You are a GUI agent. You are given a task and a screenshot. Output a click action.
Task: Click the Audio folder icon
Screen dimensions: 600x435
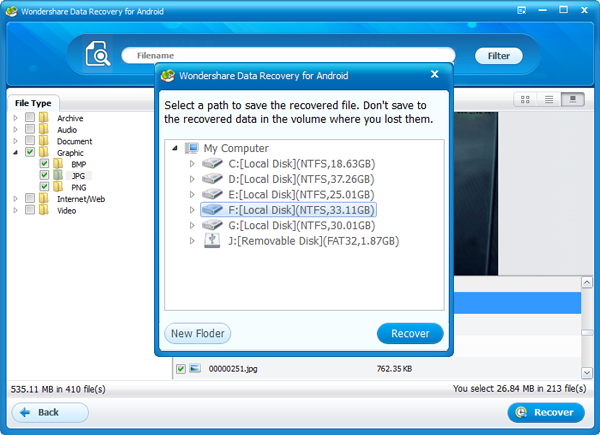[44, 129]
